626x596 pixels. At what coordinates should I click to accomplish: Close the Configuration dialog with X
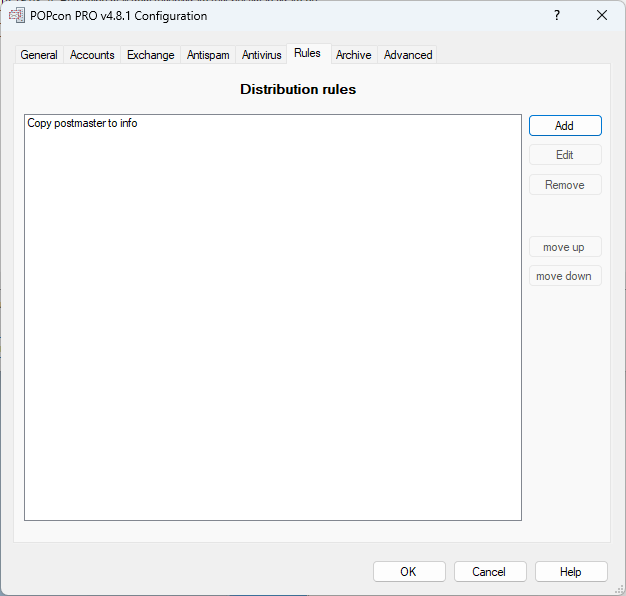point(602,16)
